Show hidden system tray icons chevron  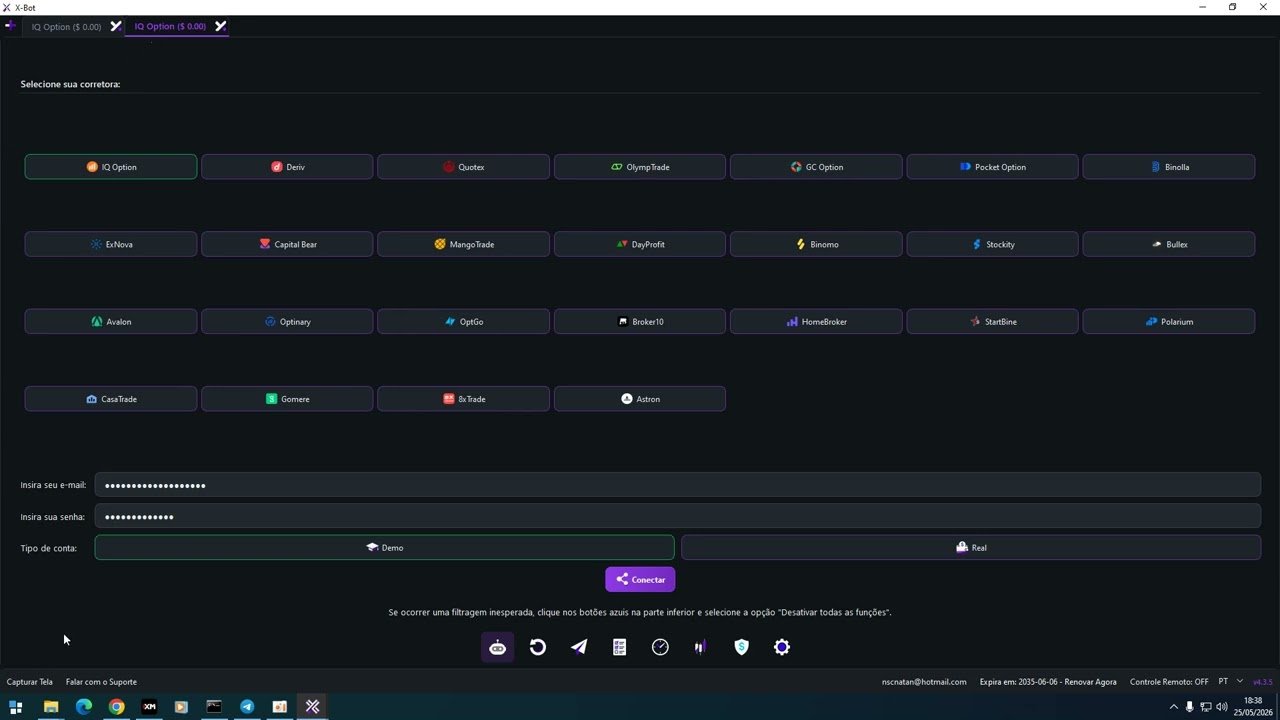[x=1174, y=707]
